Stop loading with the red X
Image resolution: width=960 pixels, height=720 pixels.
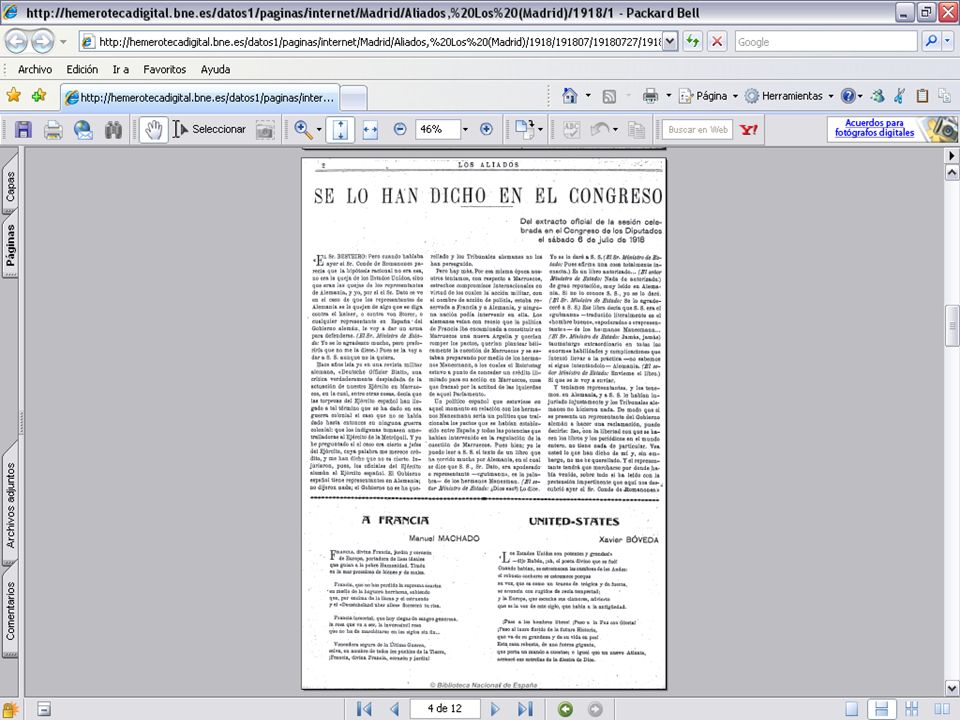[x=717, y=42]
